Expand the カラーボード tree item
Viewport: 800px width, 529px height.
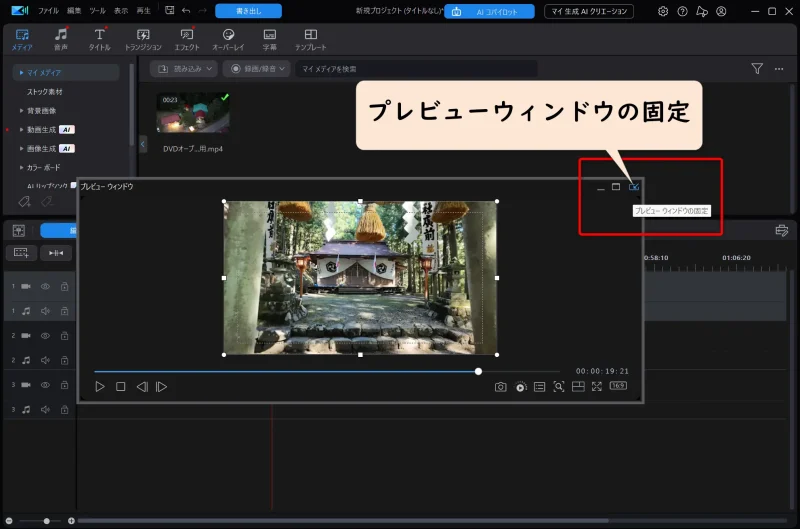[21, 167]
